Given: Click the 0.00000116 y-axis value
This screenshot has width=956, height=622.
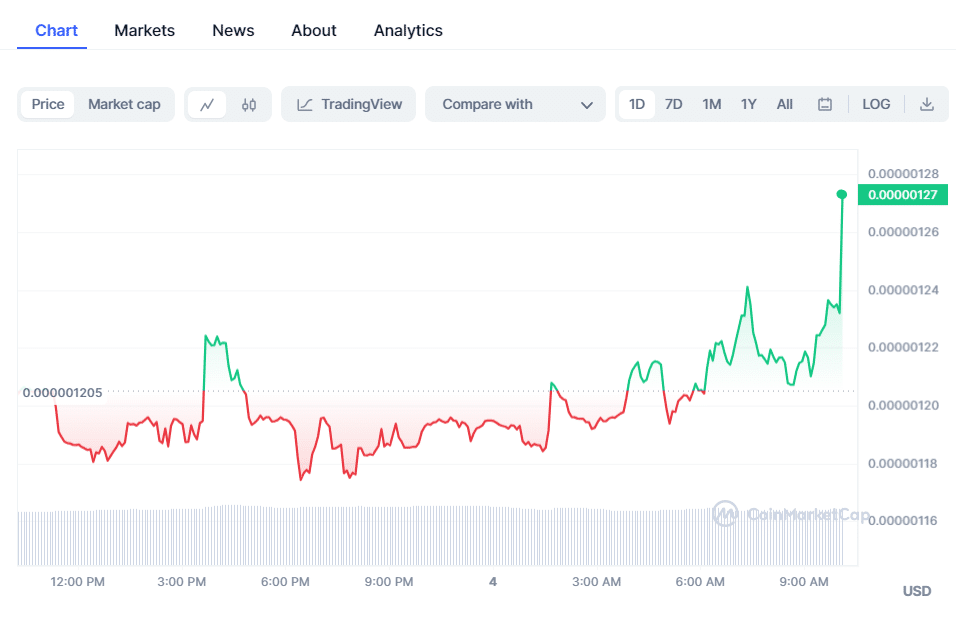Looking at the screenshot, I should click(x=903, y=520).
